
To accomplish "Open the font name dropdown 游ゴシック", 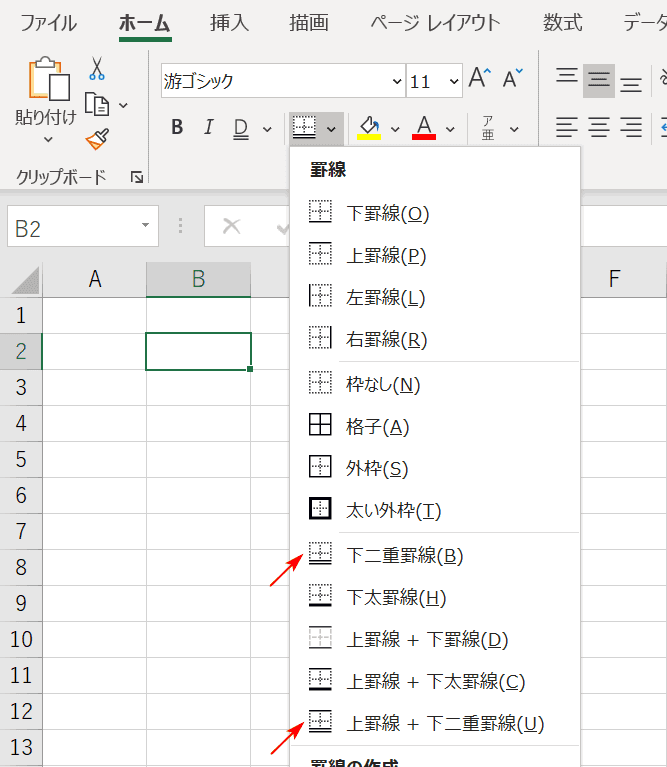I will (397, 81).
